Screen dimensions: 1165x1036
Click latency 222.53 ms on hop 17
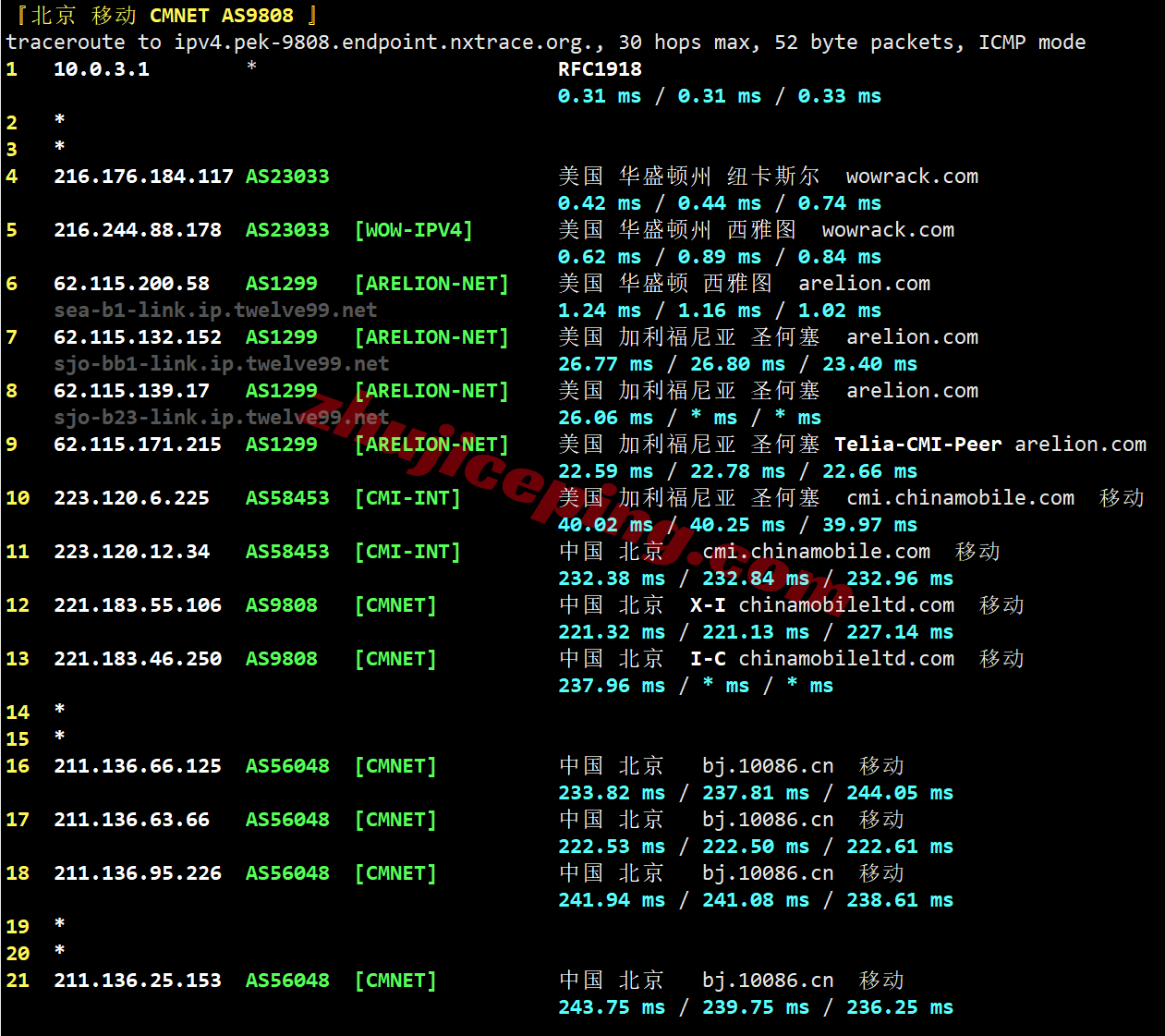pyautogui.click(x=612, y=847)
